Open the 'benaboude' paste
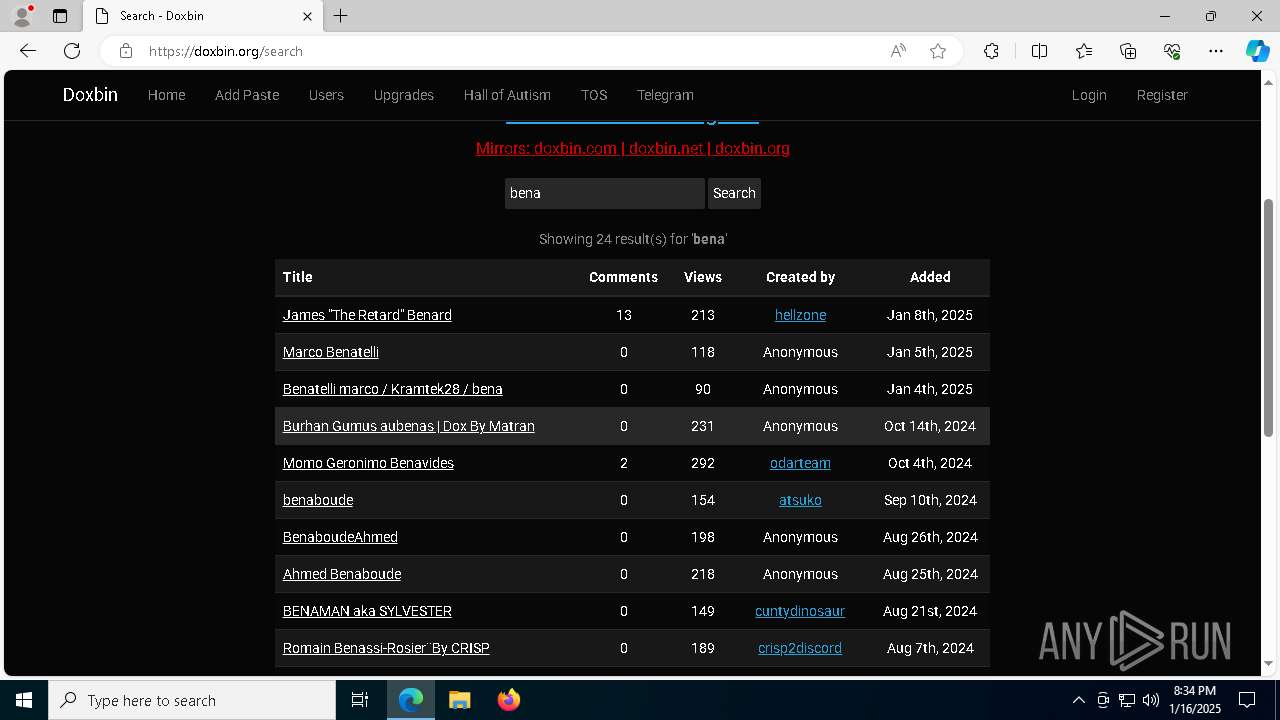 click(x=318, y=500)
